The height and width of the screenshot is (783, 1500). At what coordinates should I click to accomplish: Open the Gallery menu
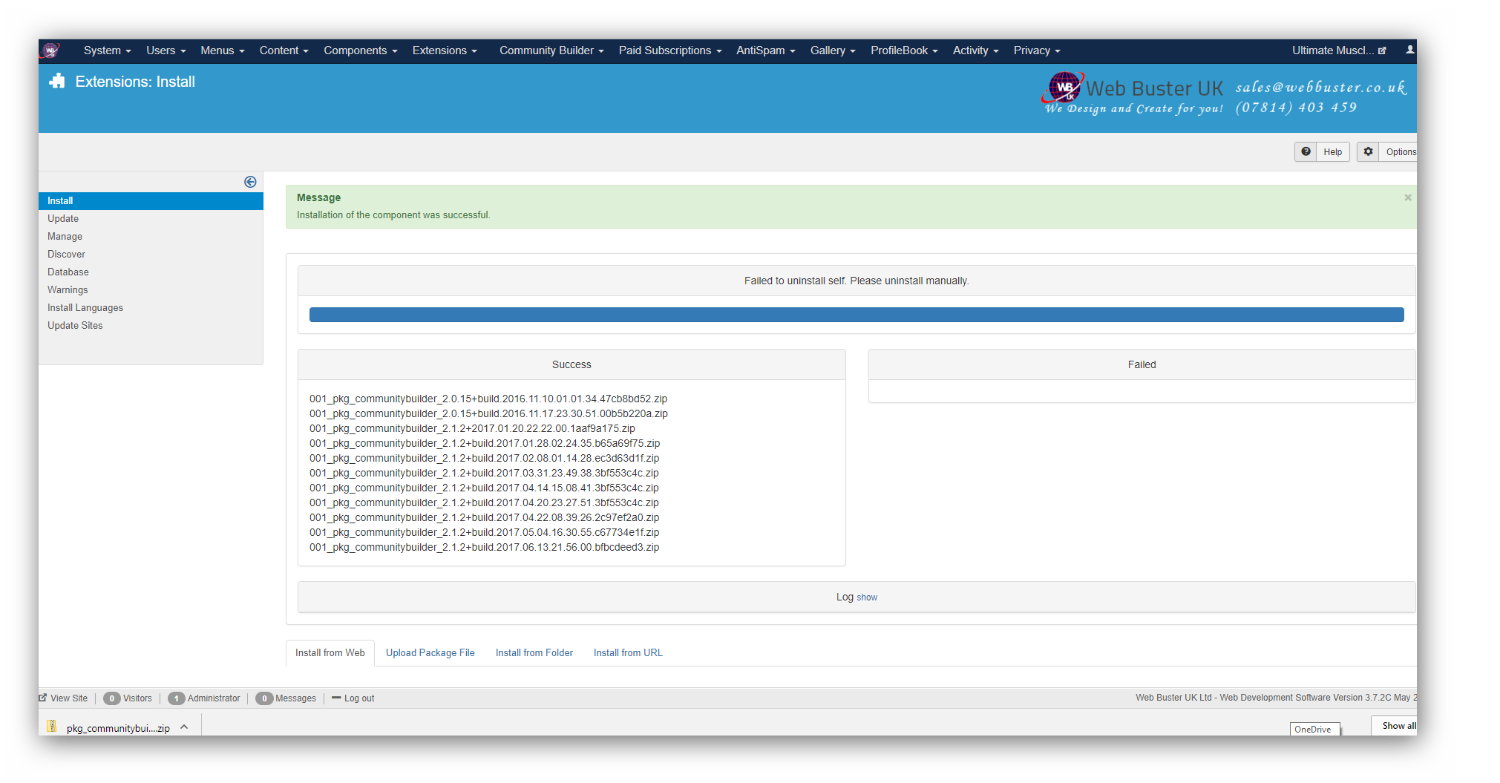[x=833, y=50]
